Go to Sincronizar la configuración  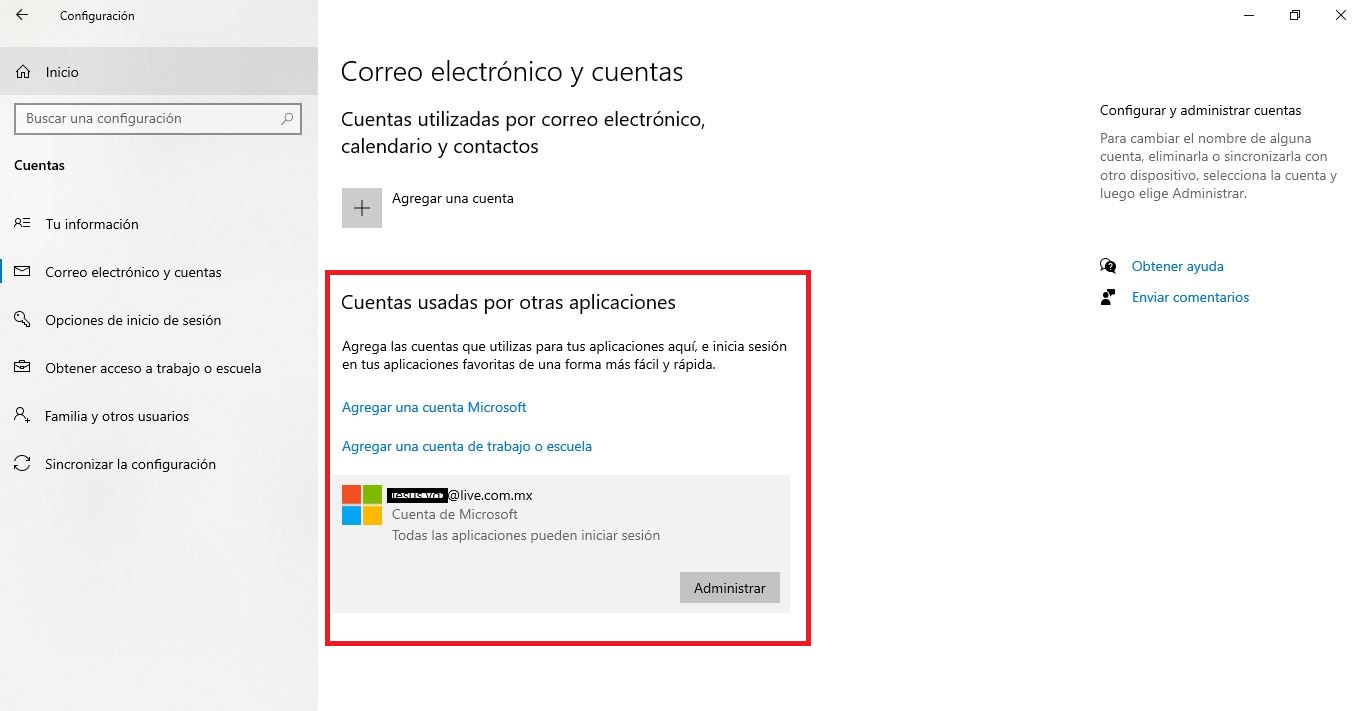[x=130, y=464]
